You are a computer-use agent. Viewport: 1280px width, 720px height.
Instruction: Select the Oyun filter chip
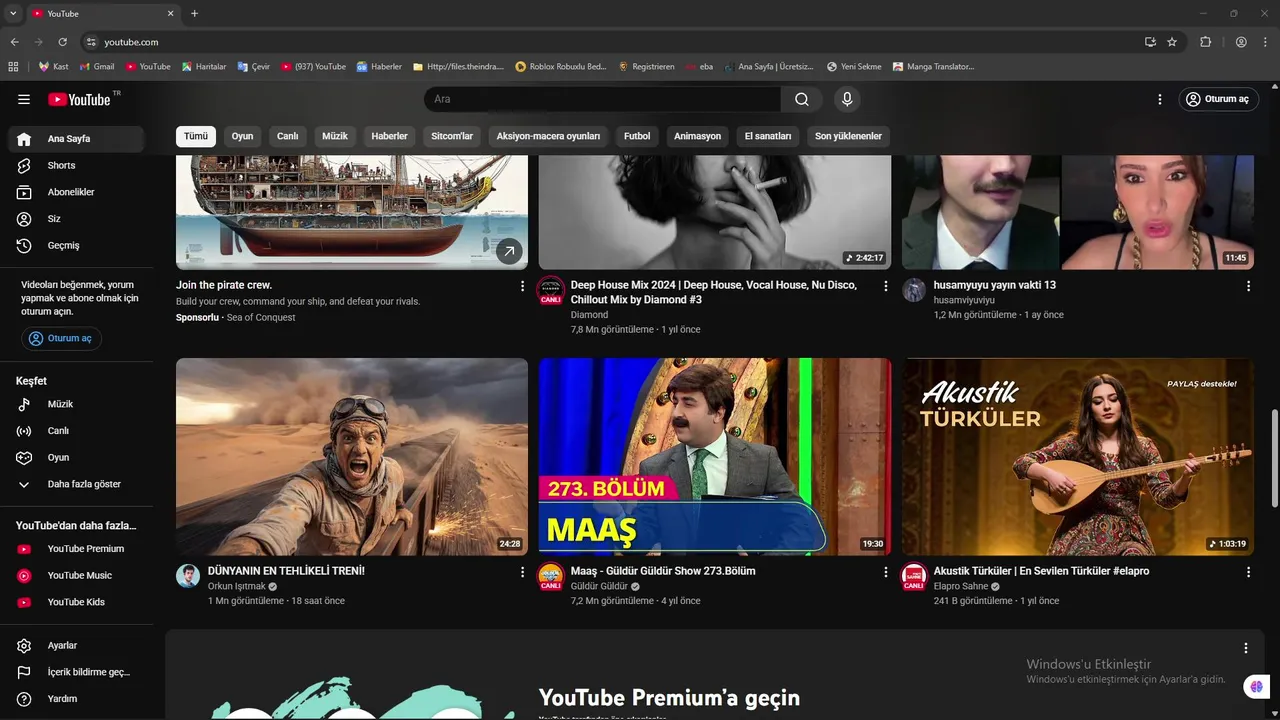pos(242,136)
